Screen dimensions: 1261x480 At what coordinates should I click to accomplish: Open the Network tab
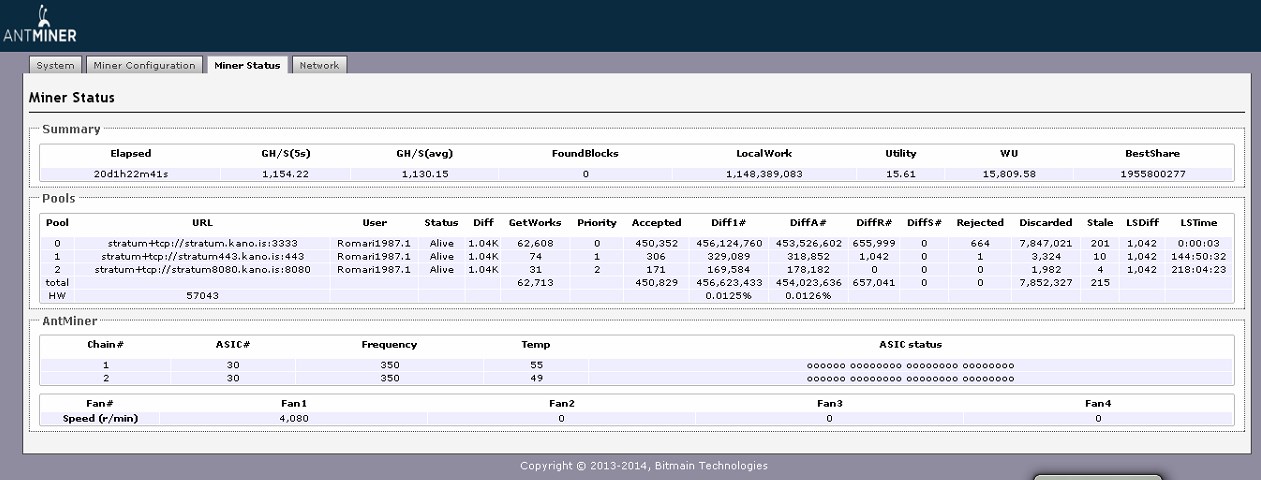tap(319, 65)
